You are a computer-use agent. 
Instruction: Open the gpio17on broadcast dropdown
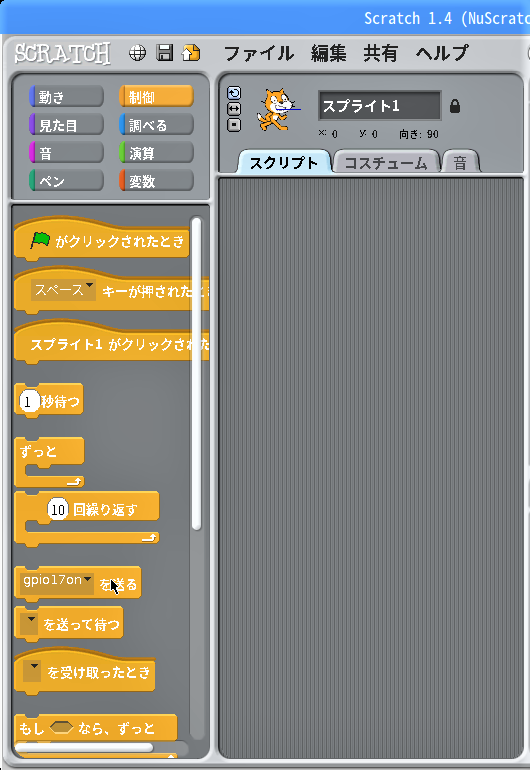(57, 583)
